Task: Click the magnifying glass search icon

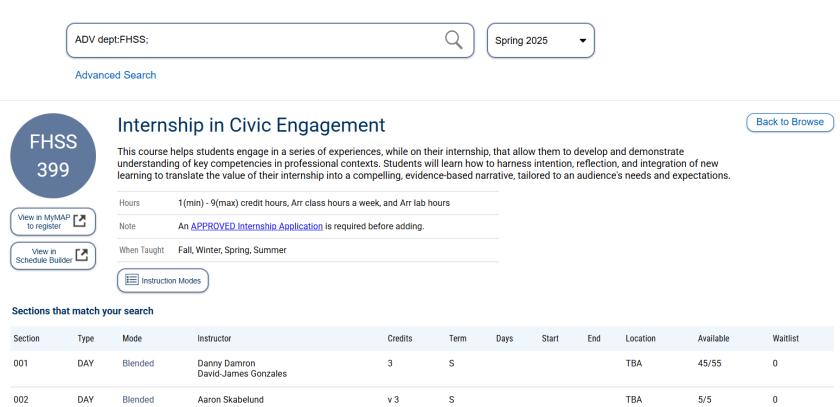Action: tap(453, 40)
